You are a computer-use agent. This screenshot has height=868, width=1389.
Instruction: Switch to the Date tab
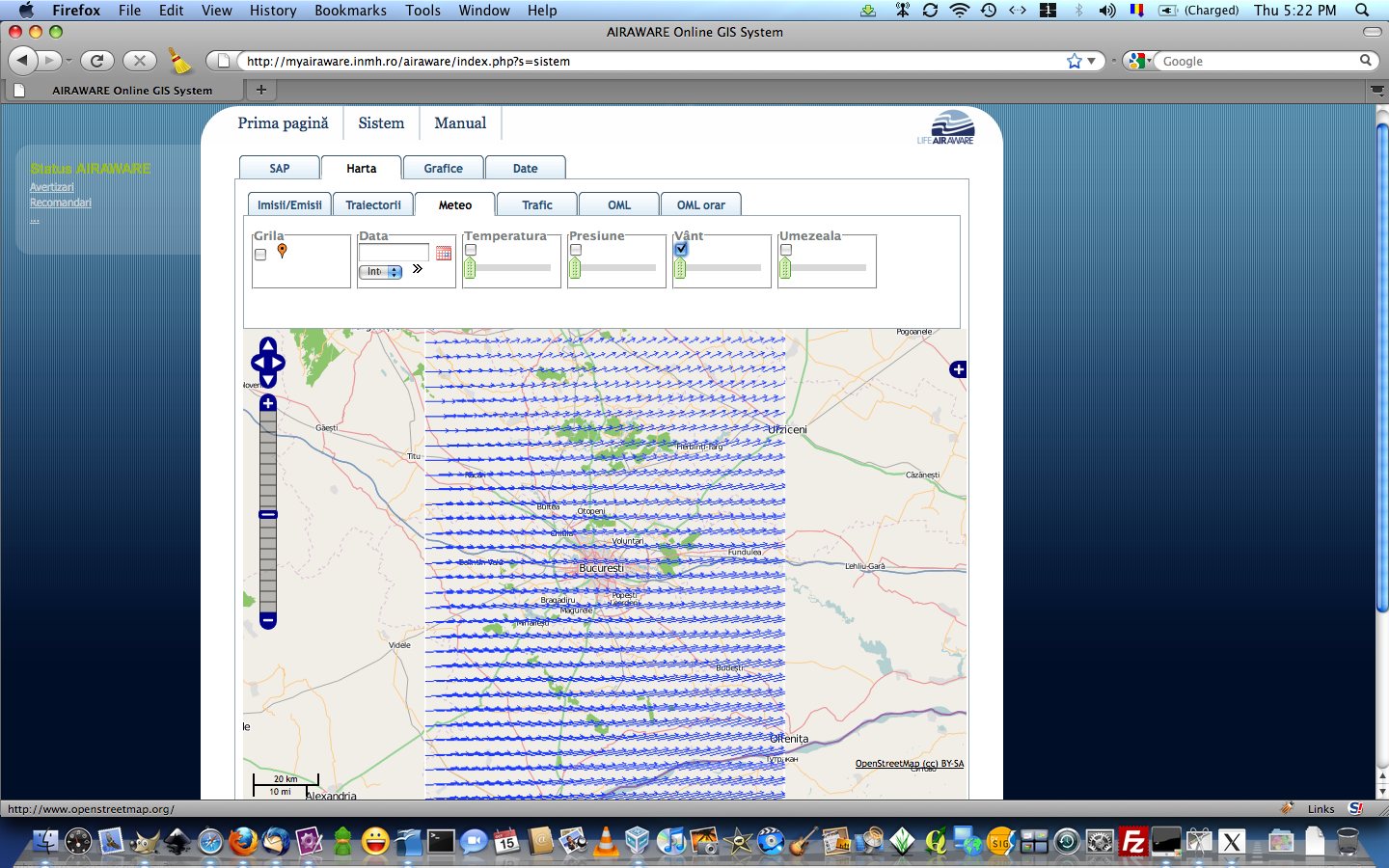tap(526, 168)
